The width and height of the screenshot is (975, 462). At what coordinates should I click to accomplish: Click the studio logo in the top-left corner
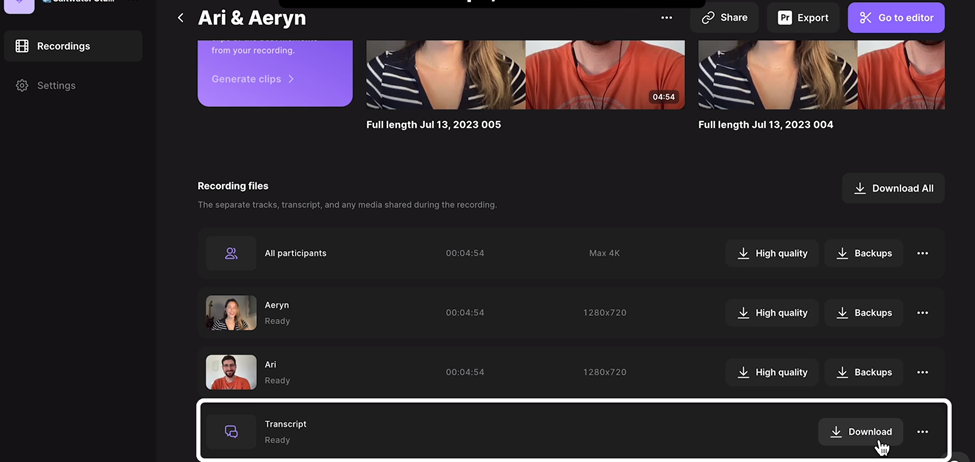(x=19, y=5)
